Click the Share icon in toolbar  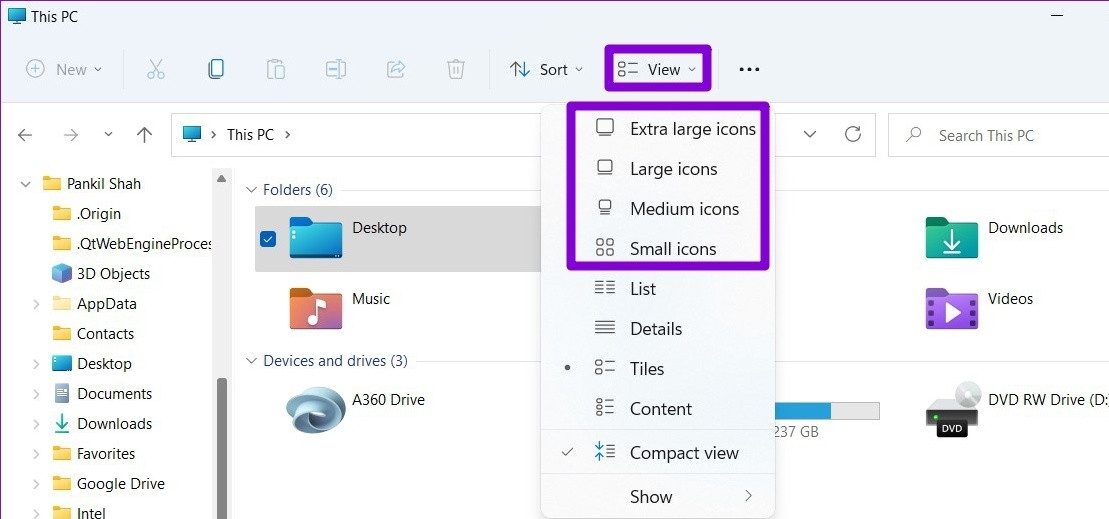[x=396, y=69]
